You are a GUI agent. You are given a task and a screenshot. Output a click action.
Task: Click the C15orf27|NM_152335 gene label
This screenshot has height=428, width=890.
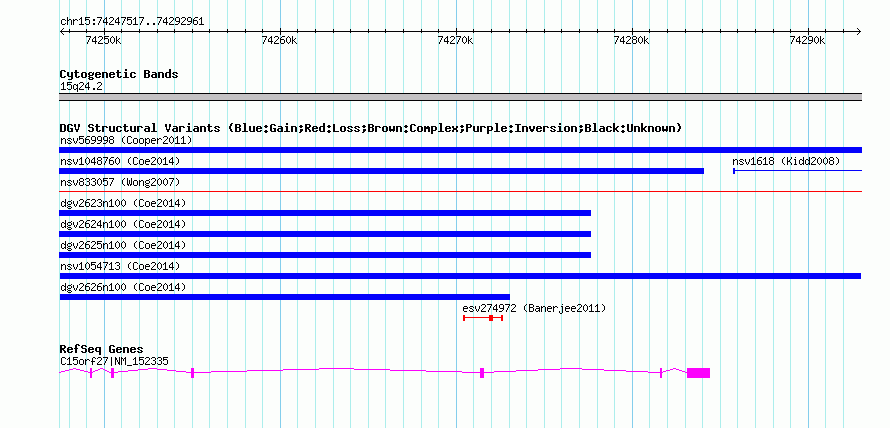114,361
